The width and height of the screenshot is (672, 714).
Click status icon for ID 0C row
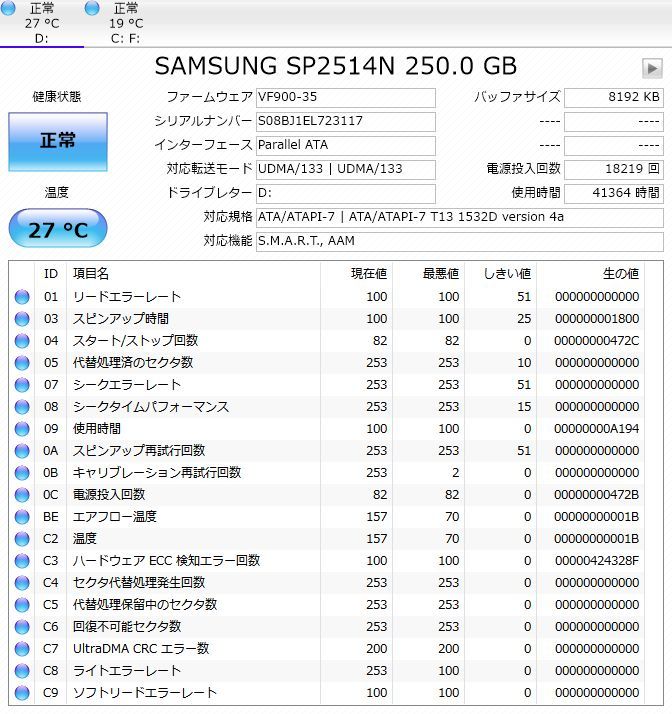click(x=22, y=495)
